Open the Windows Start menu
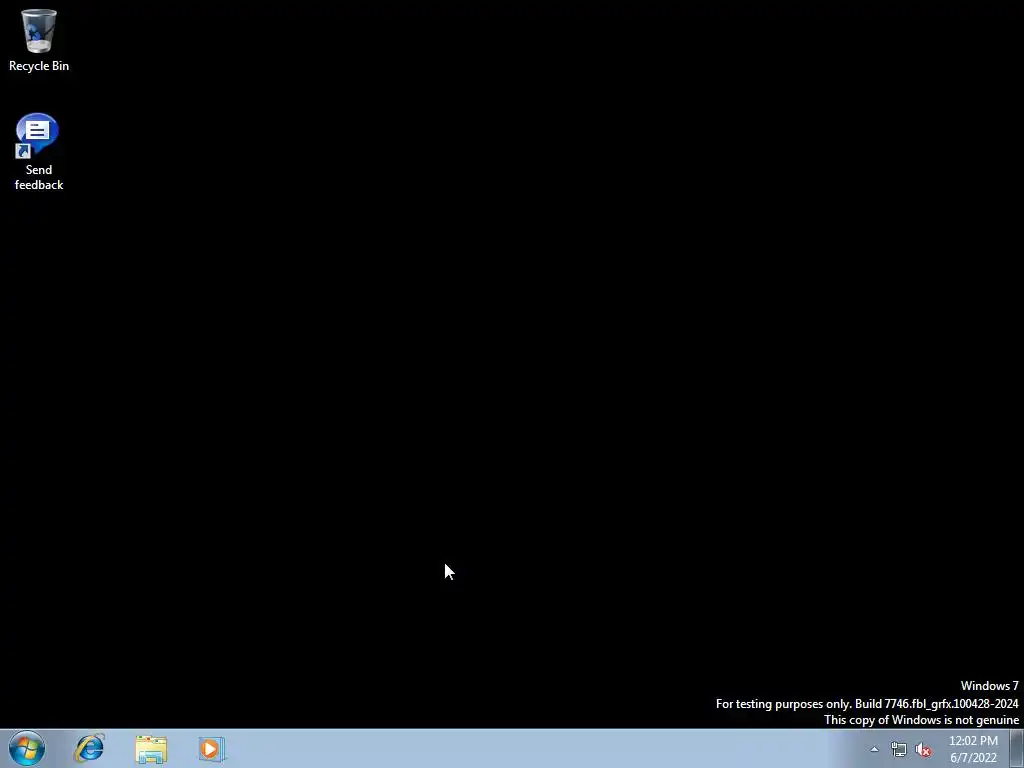 (x=27, y=748)
